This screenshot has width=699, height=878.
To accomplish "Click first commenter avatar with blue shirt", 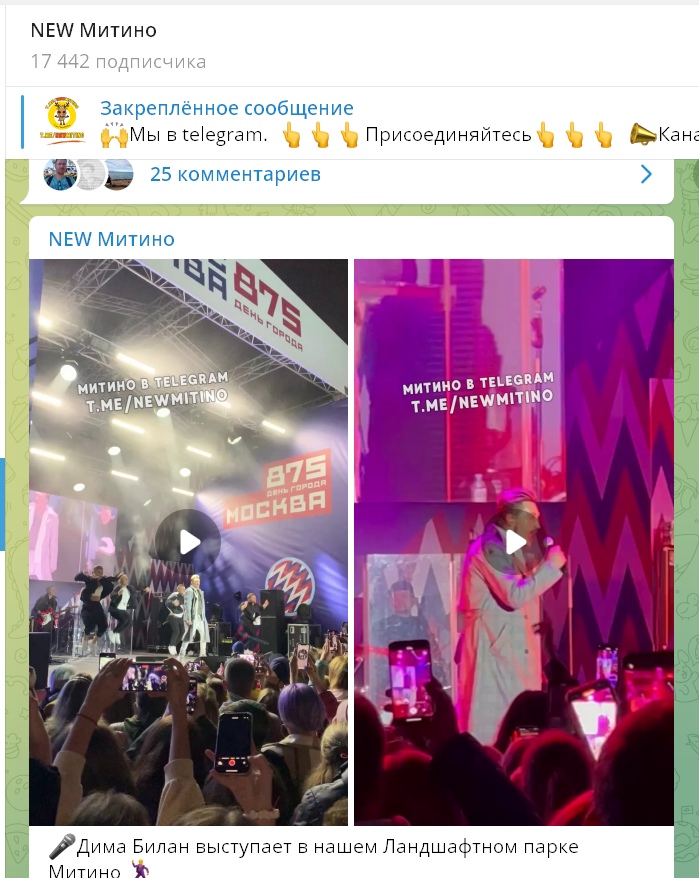I will point(60,174).
